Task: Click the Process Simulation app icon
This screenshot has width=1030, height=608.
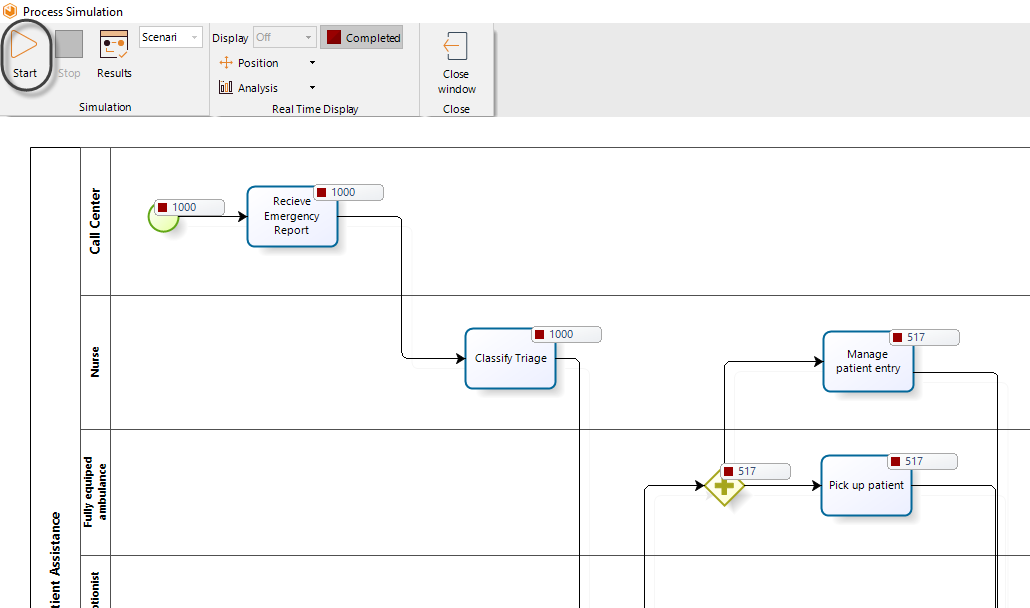Action: click(x=10, y=11)
